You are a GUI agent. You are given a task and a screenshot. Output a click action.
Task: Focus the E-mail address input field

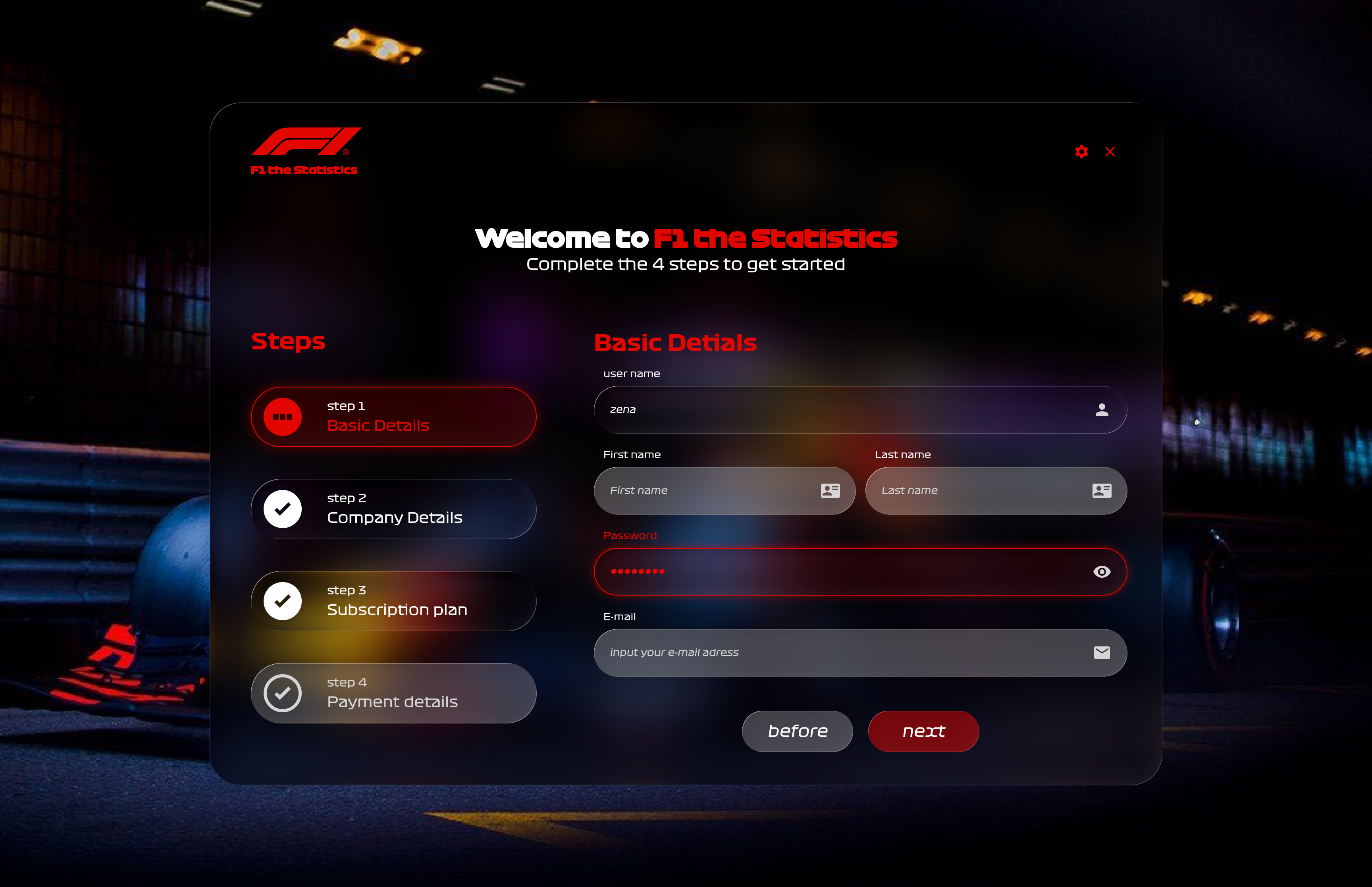point(861,652)
